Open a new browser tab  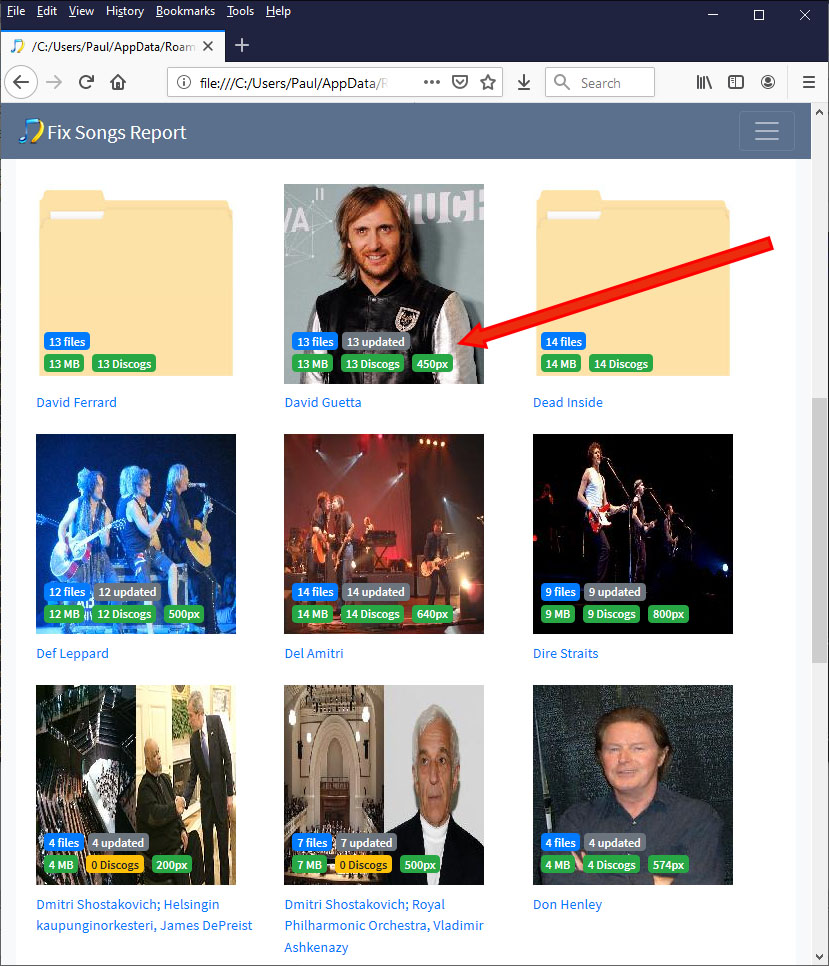tap(242, 45)
